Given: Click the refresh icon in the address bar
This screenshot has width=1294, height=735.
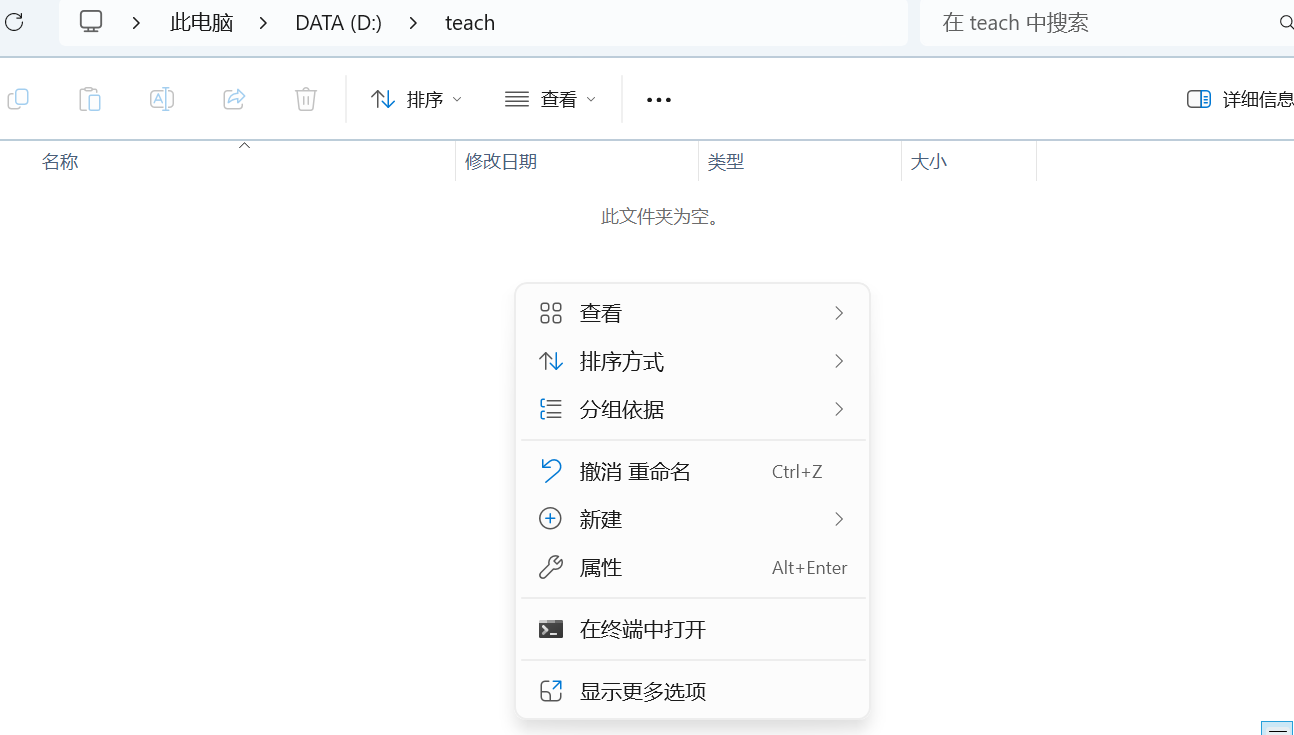Looking at the screenshot, I should pos(14,22).
